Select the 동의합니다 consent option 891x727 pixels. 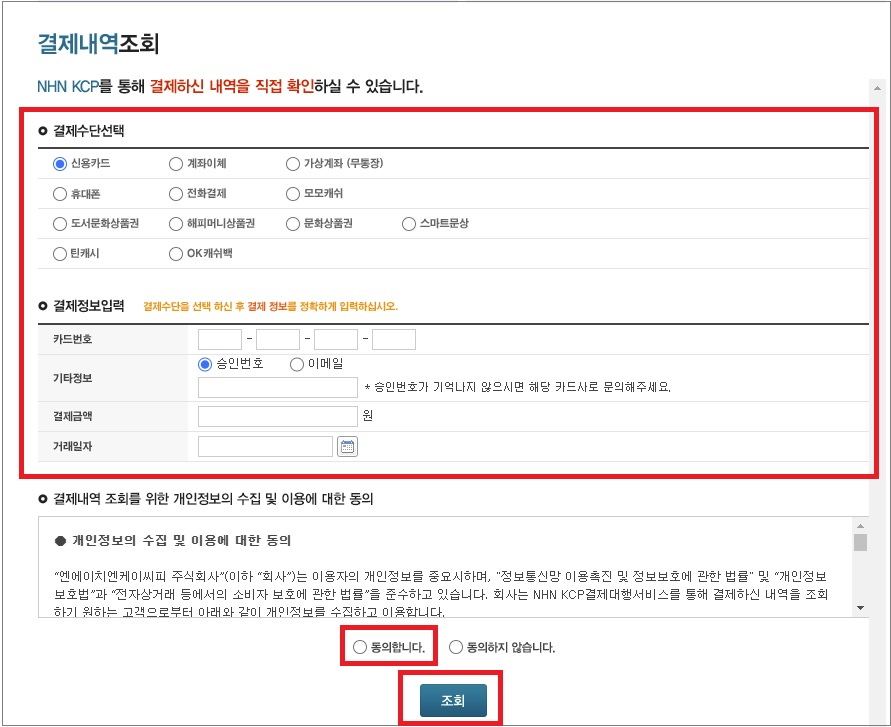coord(359,647)
